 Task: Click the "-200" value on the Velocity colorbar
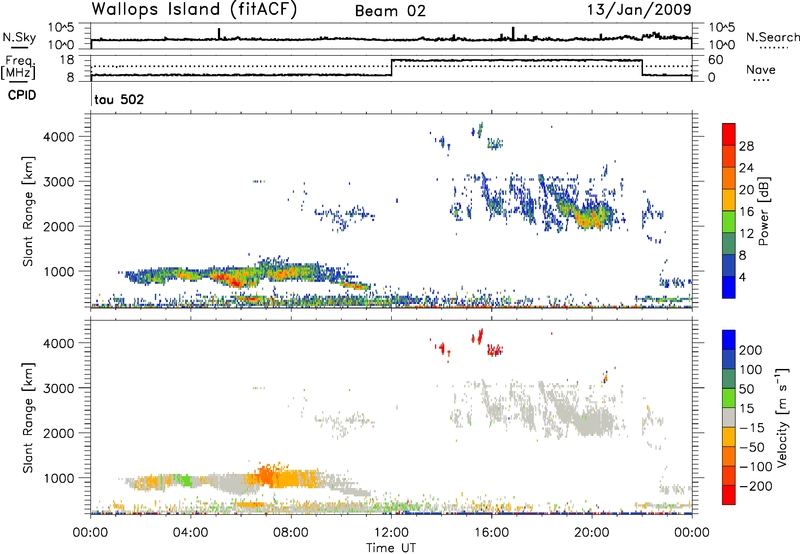coord(756,486)
